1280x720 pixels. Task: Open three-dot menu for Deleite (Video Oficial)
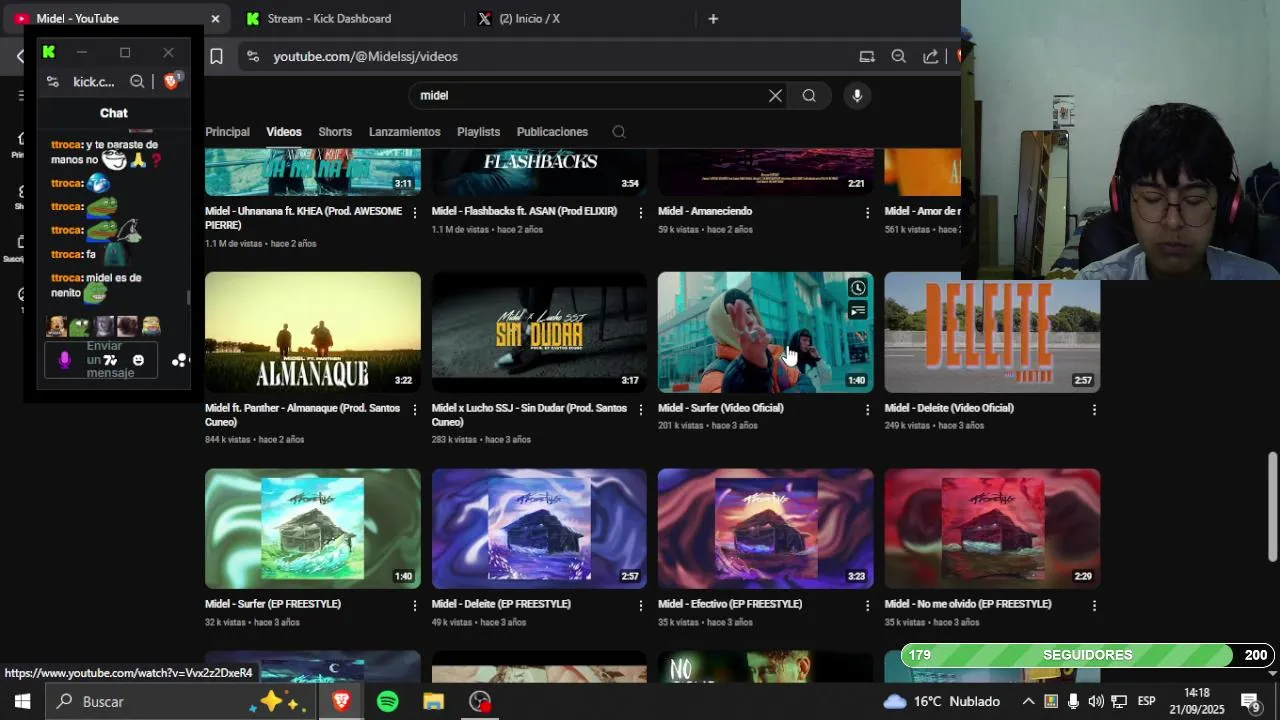tap(1094, 410)
